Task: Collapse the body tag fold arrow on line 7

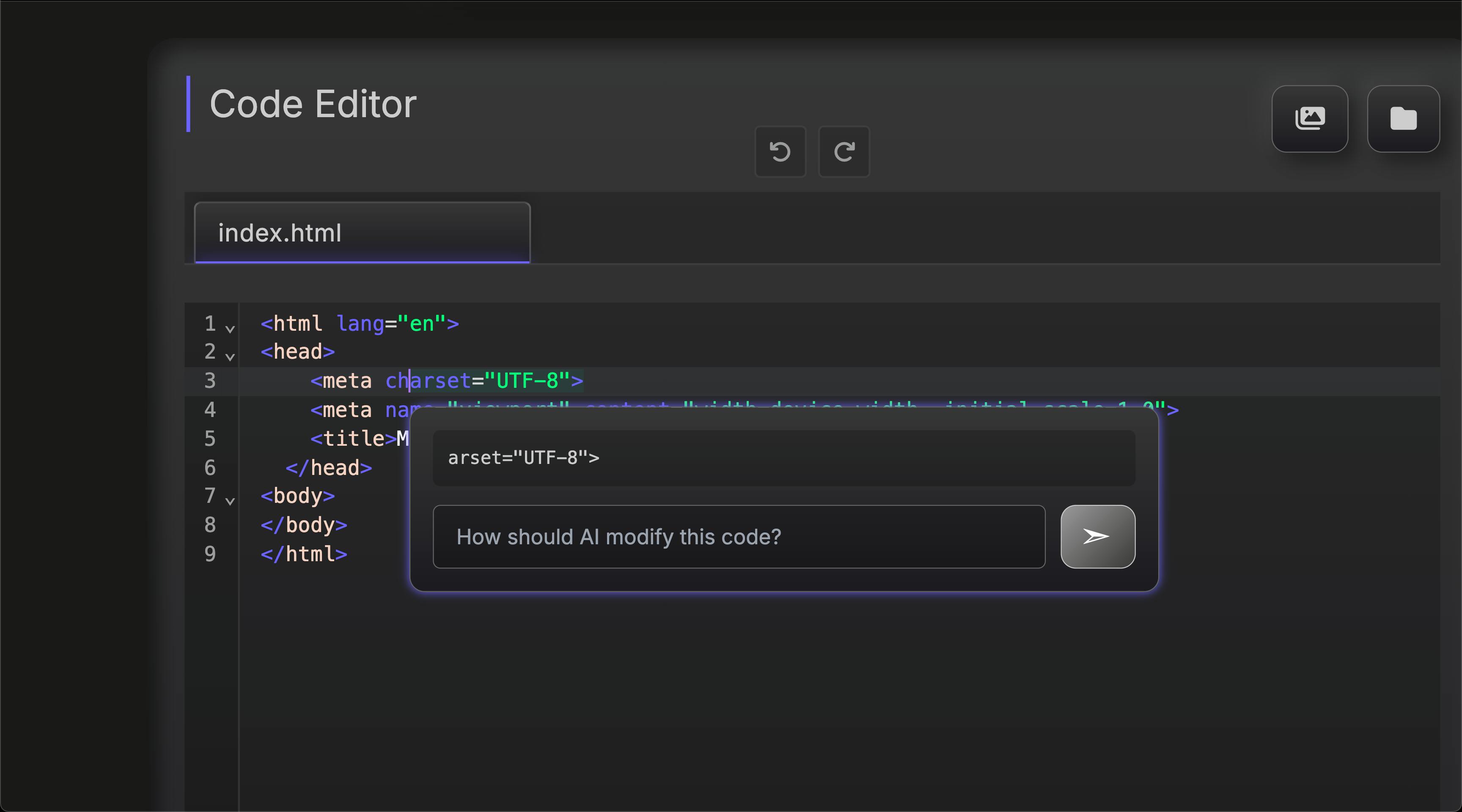Action: pos(230,500)
